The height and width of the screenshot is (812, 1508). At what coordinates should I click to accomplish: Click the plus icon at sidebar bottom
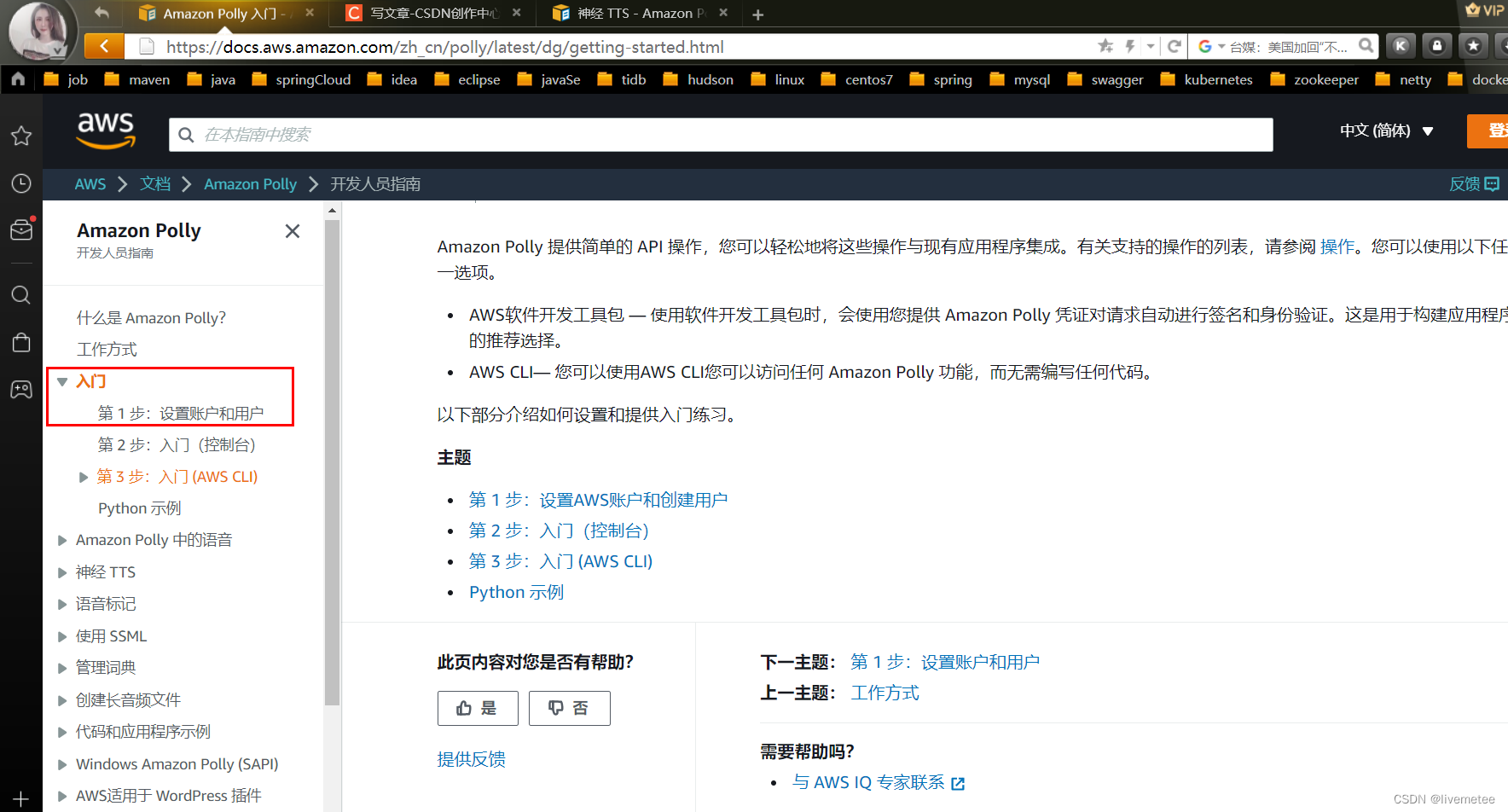tap(21, 800)
